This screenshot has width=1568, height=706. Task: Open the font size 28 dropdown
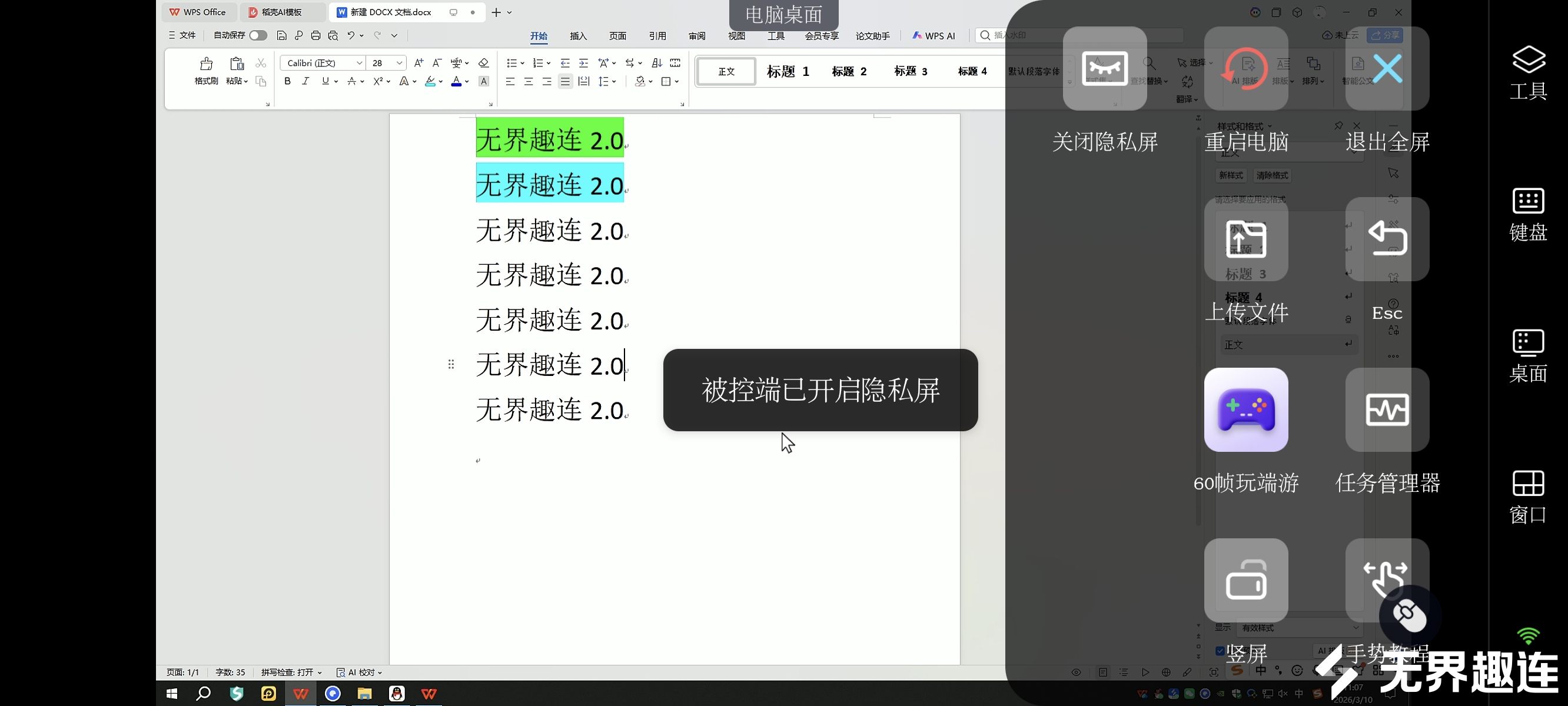pos(399,63)
